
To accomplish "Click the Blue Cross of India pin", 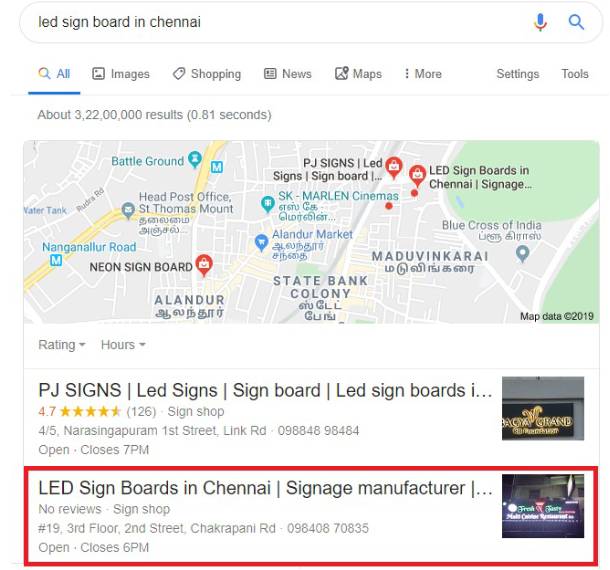I will click(522, 254).
